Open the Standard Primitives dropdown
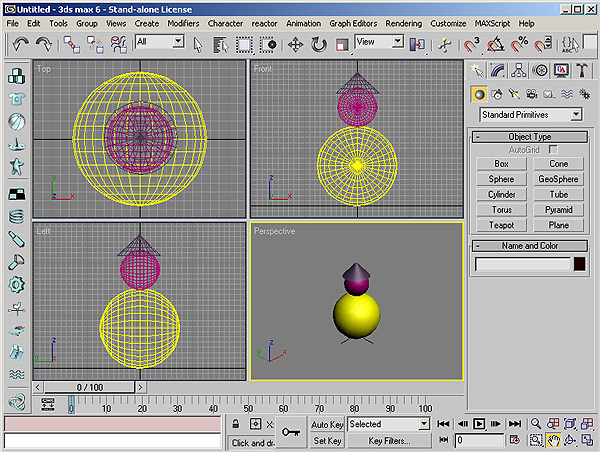 (x=577, y=115)
